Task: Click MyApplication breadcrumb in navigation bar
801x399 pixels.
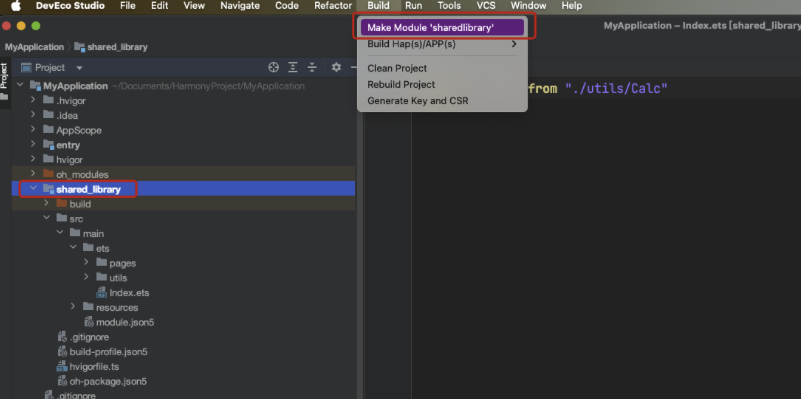Action: [x=34, y=47]
